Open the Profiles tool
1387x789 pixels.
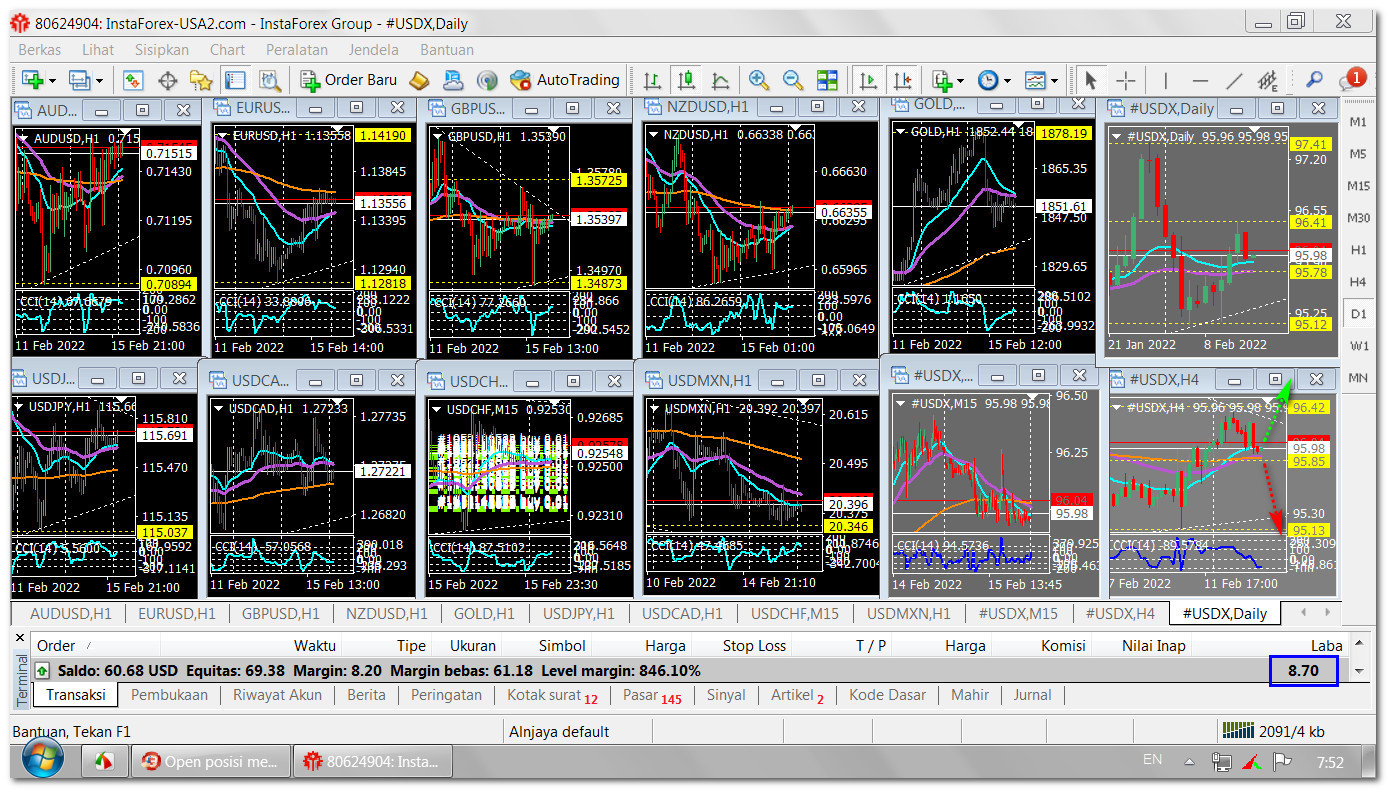[79, 80]
